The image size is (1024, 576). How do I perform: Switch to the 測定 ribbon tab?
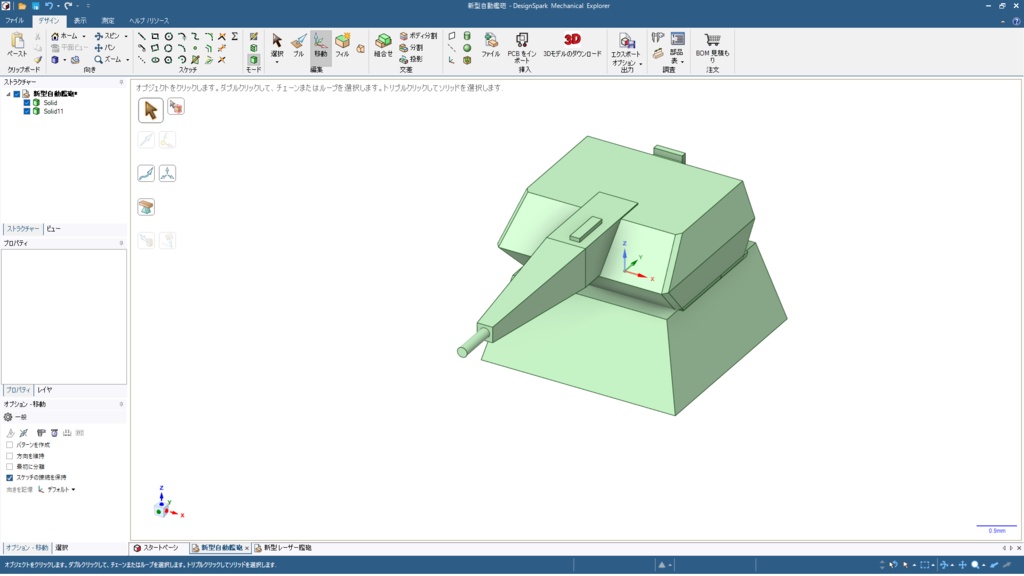[x=107, y=21]
